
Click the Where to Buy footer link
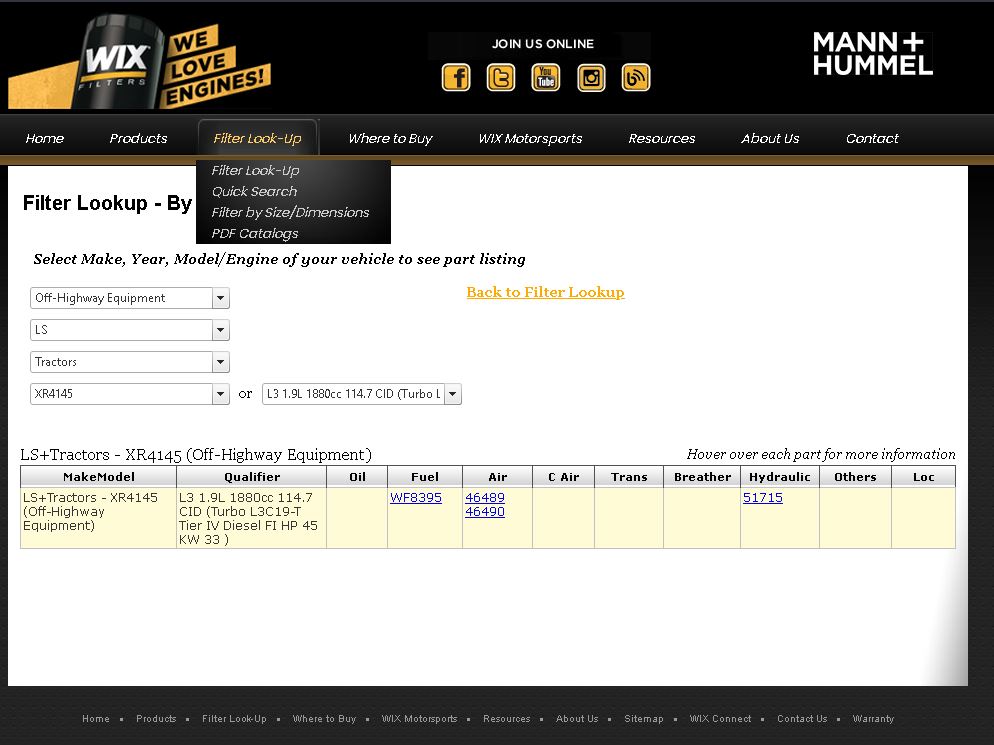tap(324, 718)
